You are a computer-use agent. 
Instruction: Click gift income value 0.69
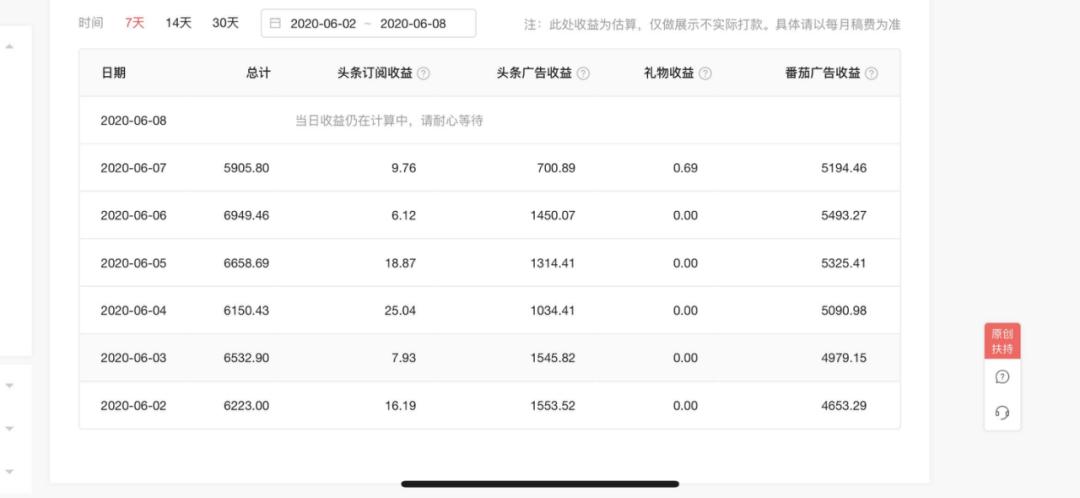click(x=685, y=168)
